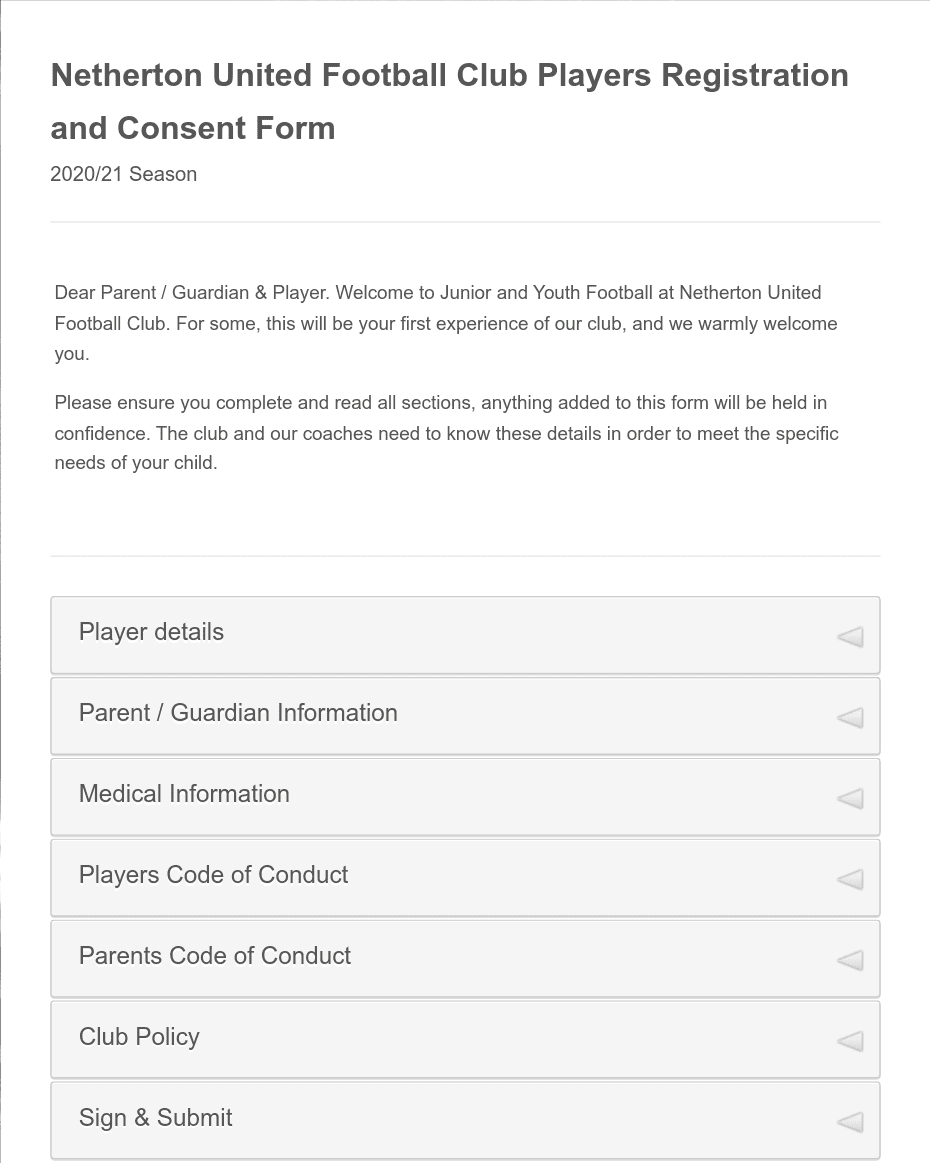
Task: Go to the Sign & Submit section
Action: pos(156,1119)
